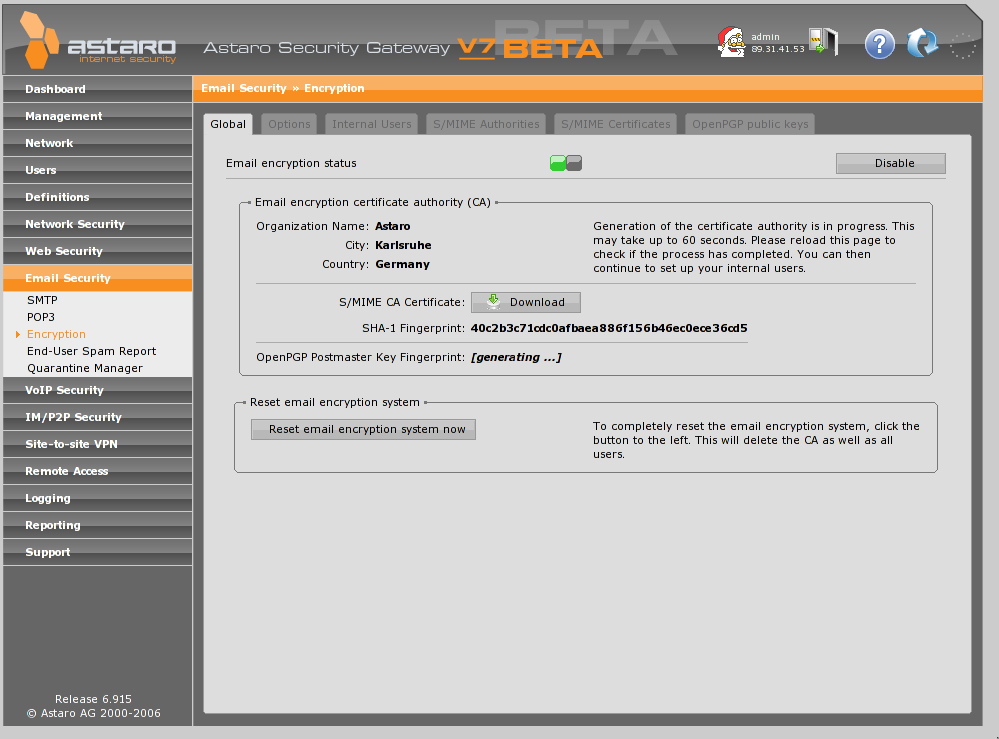Click the [generating ...] fingerprint text
Viewport: 999px width, 739px height.
[x=516, y=357]
